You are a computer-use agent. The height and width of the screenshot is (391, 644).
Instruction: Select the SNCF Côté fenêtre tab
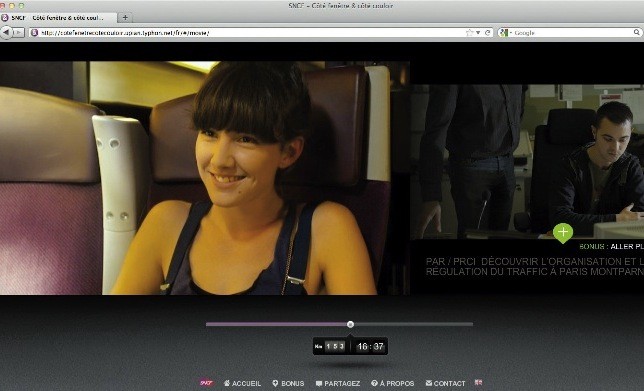tap(58, 18)
